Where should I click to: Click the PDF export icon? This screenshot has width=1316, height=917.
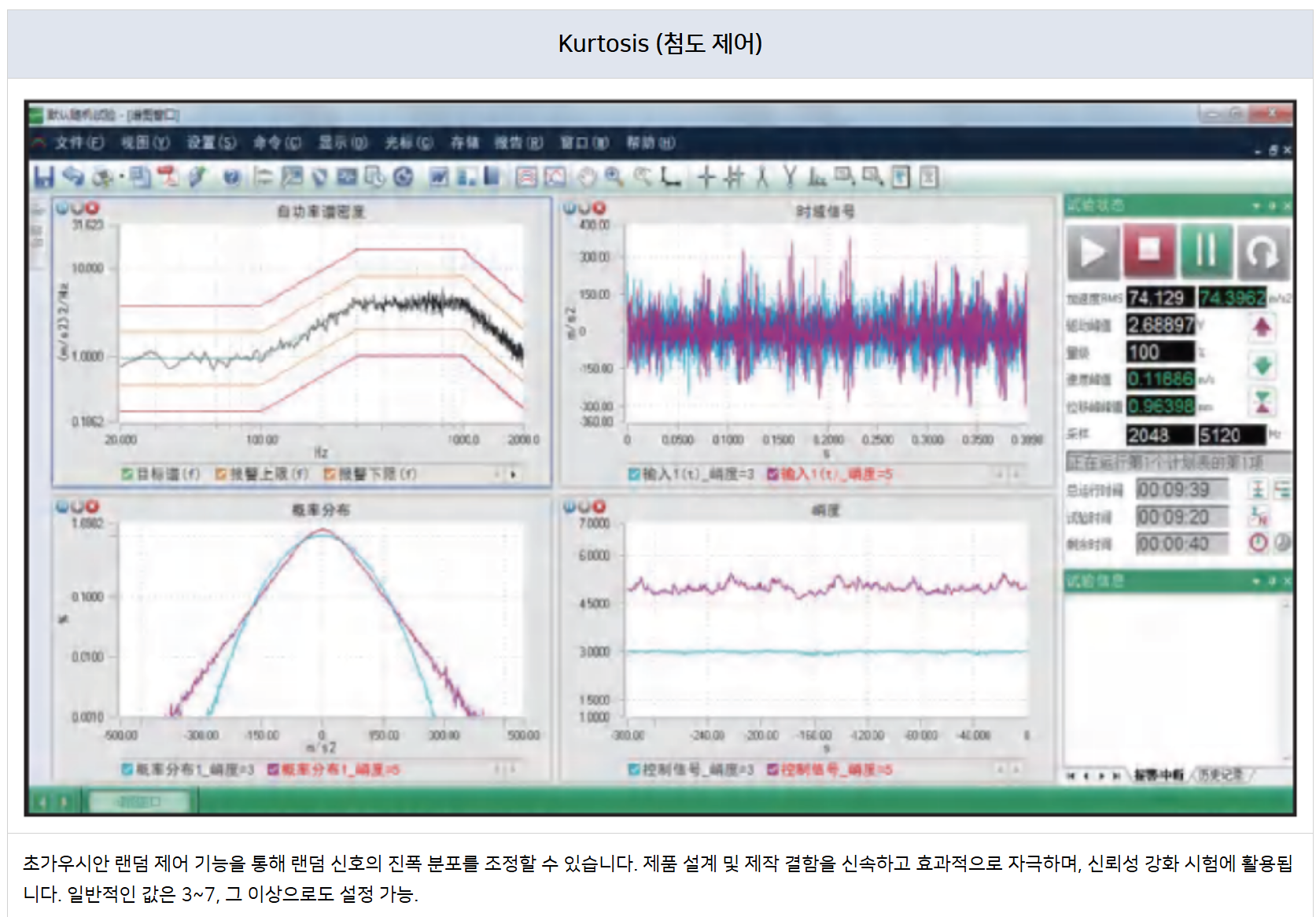point(168,177)
